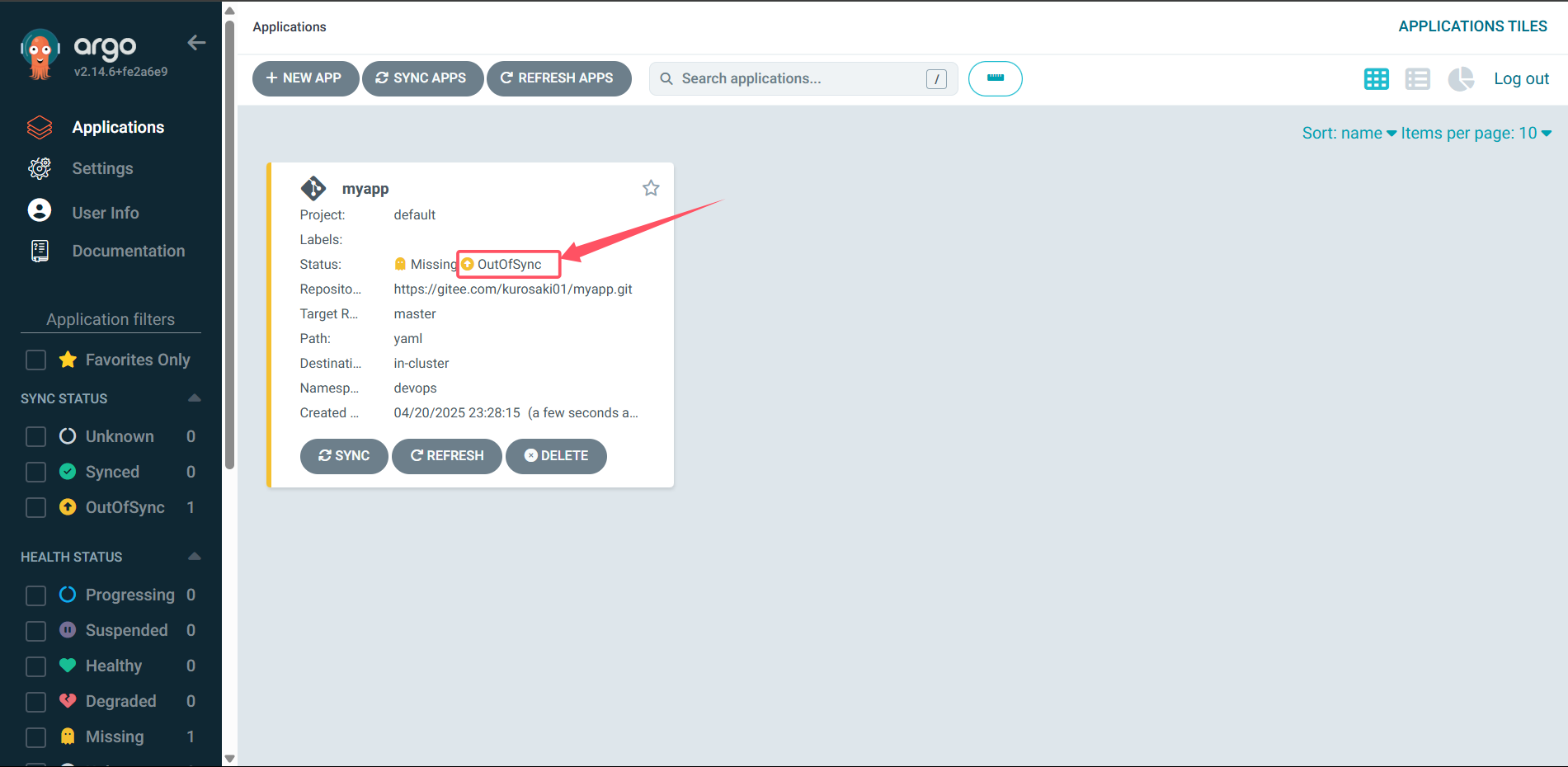1568x767 pixels.
Task: Log out of Argo CD
Action: click(x=1521, y=78)
